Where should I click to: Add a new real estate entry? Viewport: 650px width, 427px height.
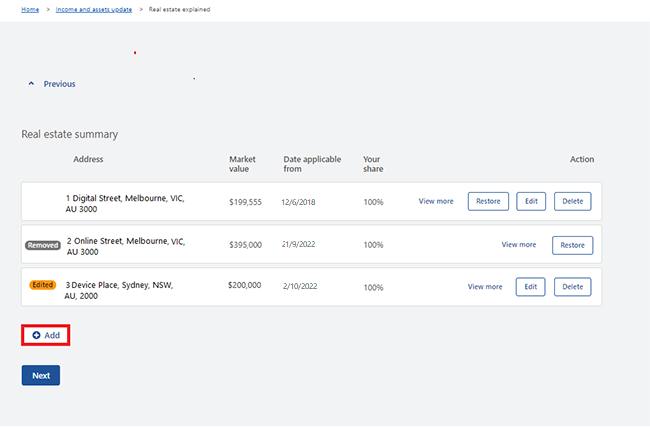click(x=46, y=335)
